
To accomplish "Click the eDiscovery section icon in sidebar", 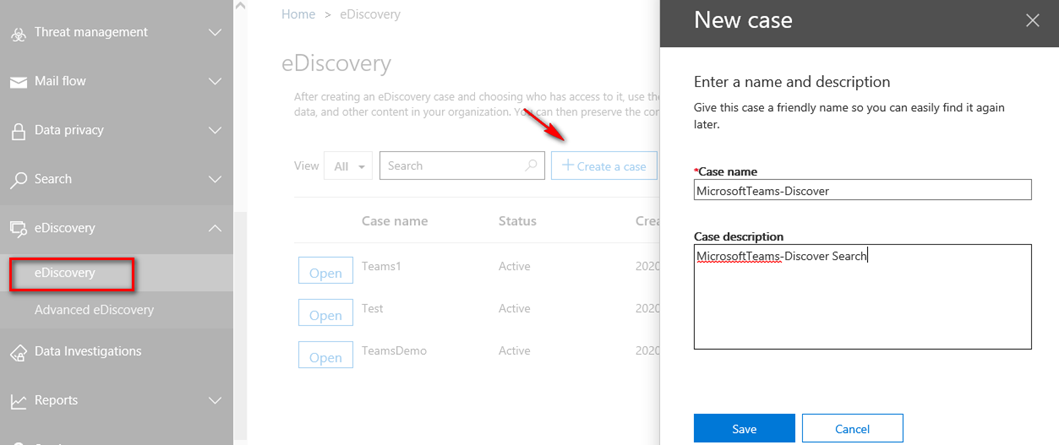I will point(18,229).
